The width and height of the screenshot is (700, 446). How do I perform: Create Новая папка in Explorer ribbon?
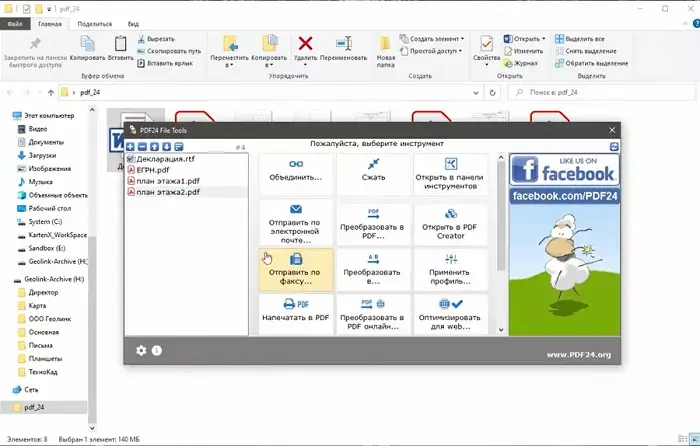(x=385, y=51)
